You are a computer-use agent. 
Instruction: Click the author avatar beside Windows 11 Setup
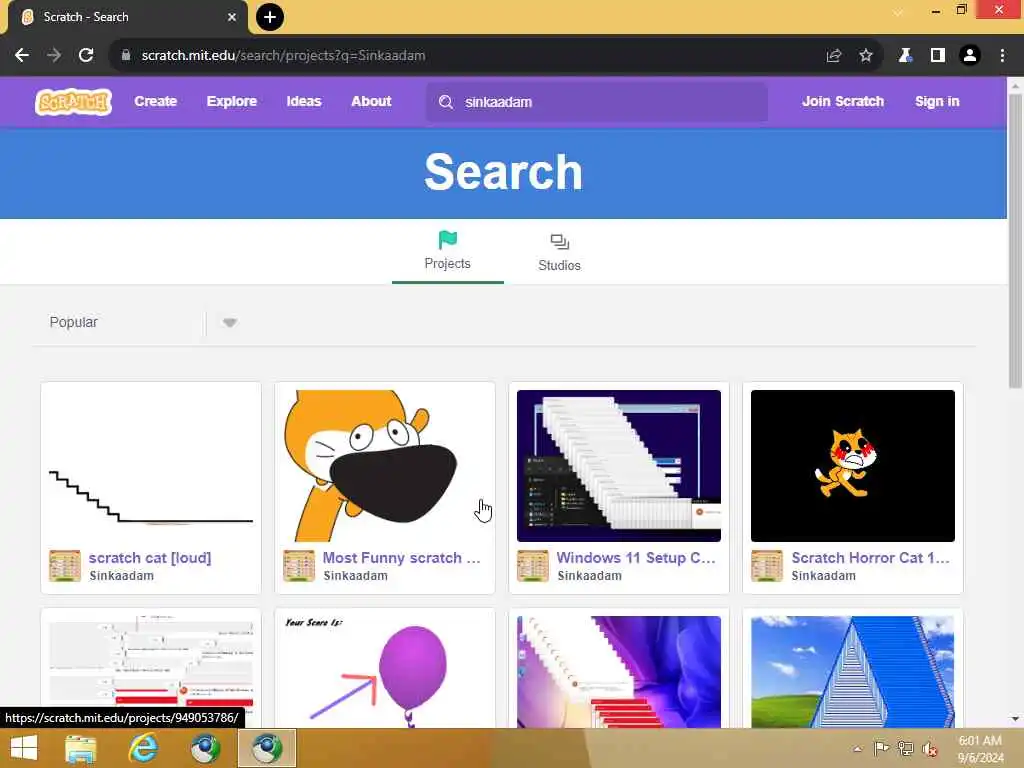(x=533, y=566)
